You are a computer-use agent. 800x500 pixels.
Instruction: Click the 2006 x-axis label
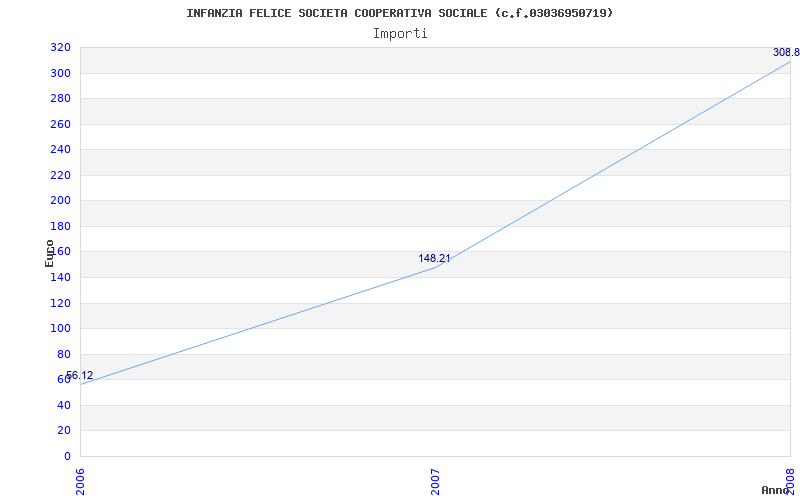[81, 482]
